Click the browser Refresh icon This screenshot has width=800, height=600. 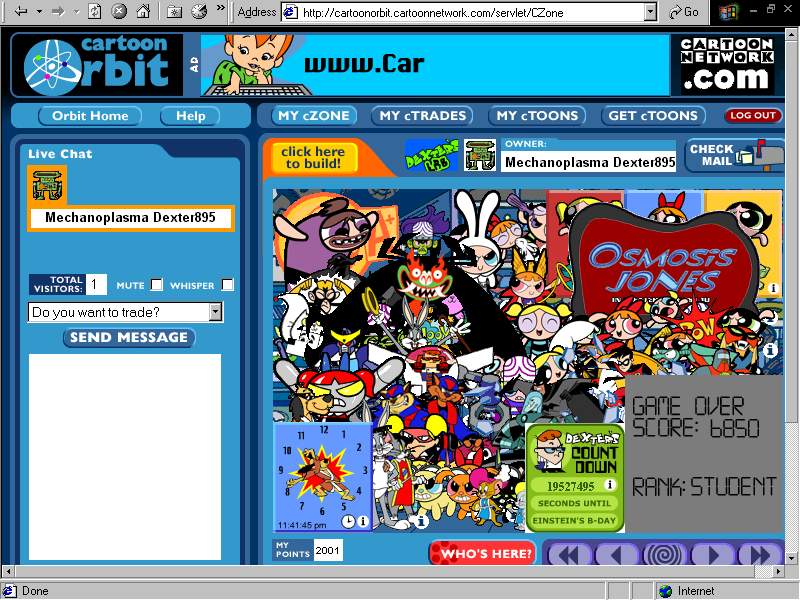tap(95, 12)
